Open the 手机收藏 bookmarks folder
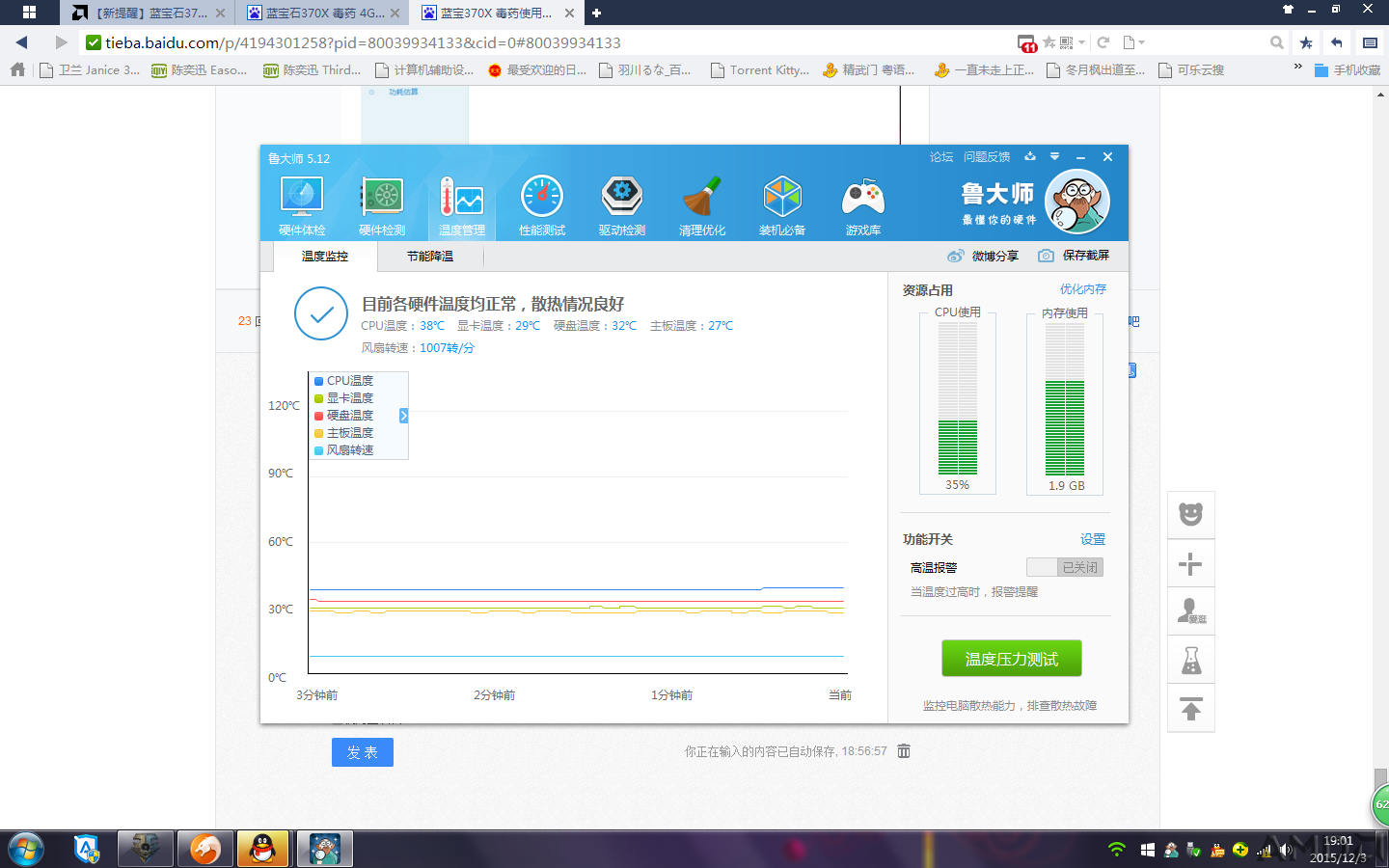This screenshot has width=1389, height=868. tap(1348, 69)
